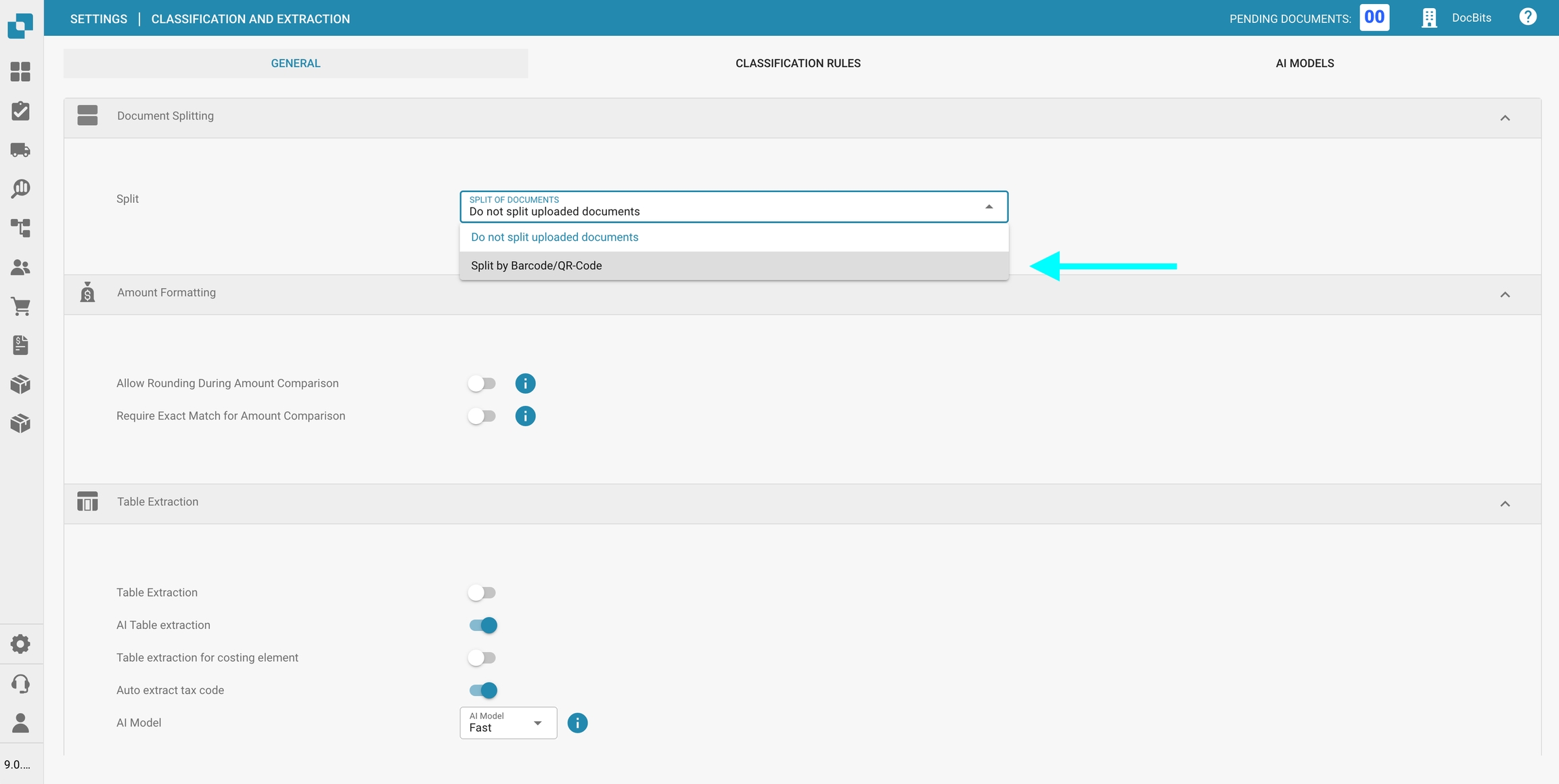Open the support headset icon
The image size is (1559, 784).
pos(20,684)
